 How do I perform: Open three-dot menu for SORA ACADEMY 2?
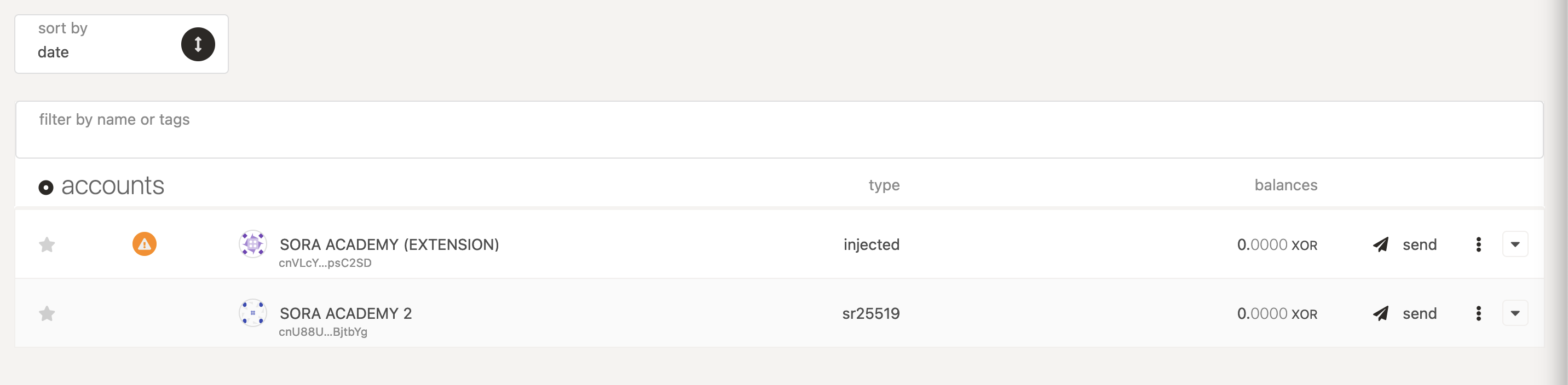coord(1479,313)
